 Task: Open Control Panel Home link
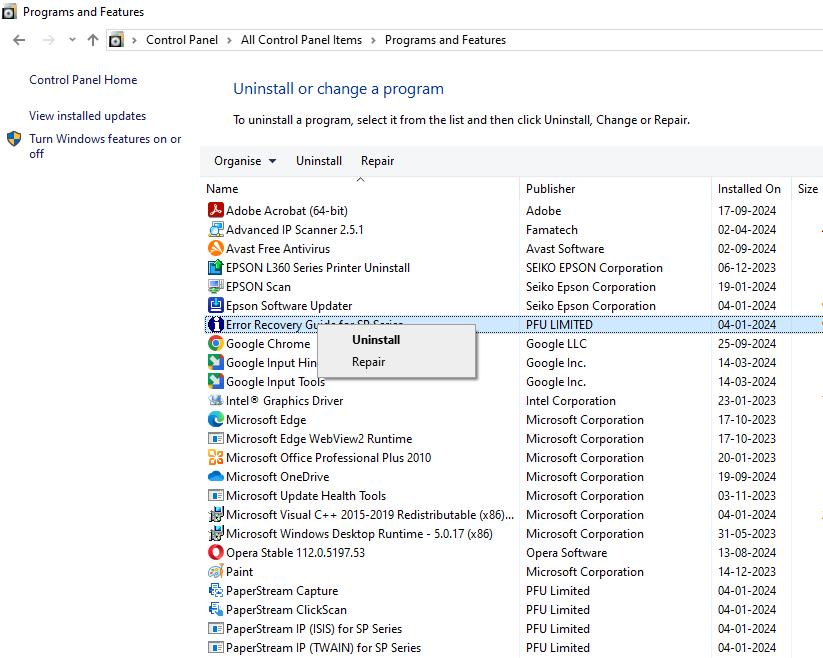tap(83, 80)
